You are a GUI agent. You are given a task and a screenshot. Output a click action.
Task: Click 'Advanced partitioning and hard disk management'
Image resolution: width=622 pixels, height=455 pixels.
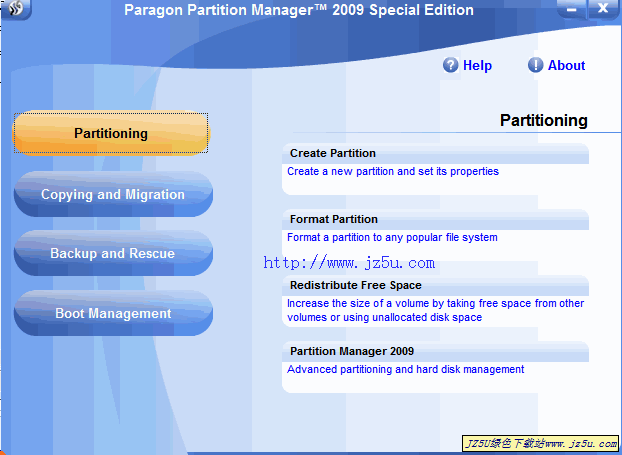click(405, 369)
